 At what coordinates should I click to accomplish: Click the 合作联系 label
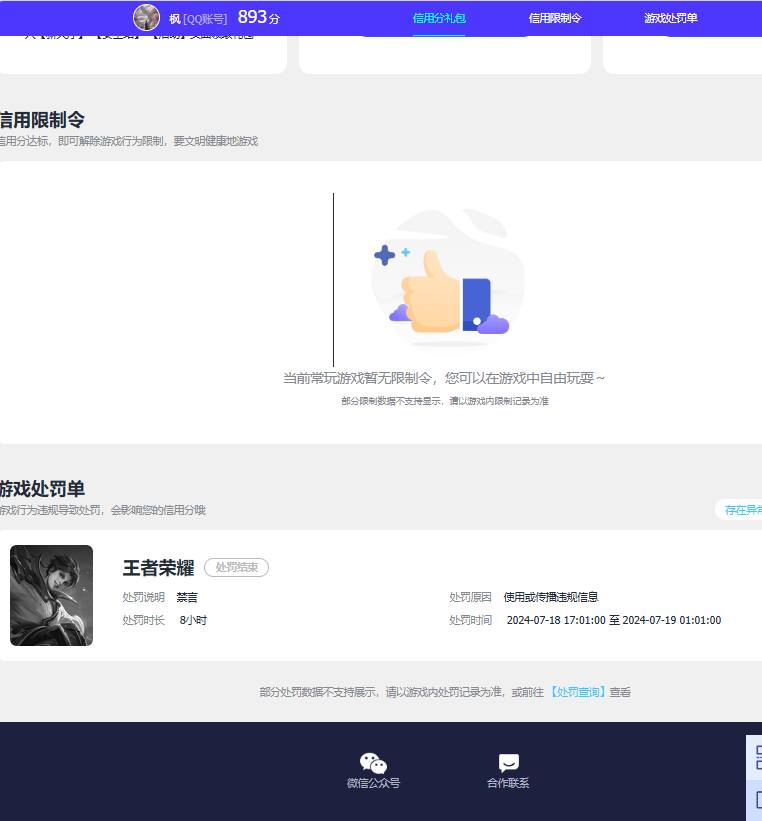pos(508,783)
